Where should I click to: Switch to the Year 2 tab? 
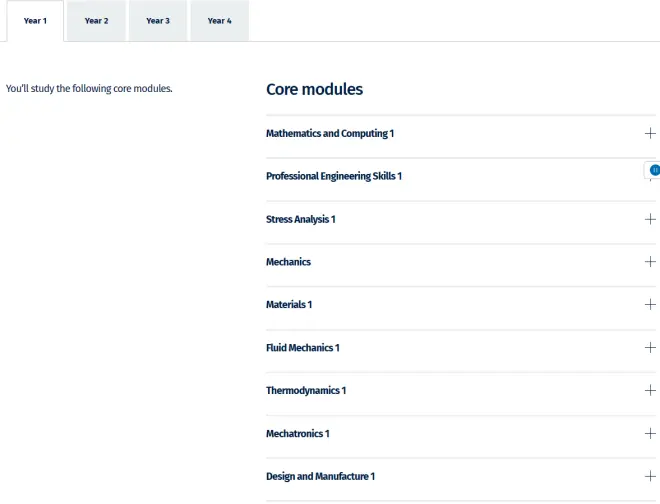click(96, 21)
